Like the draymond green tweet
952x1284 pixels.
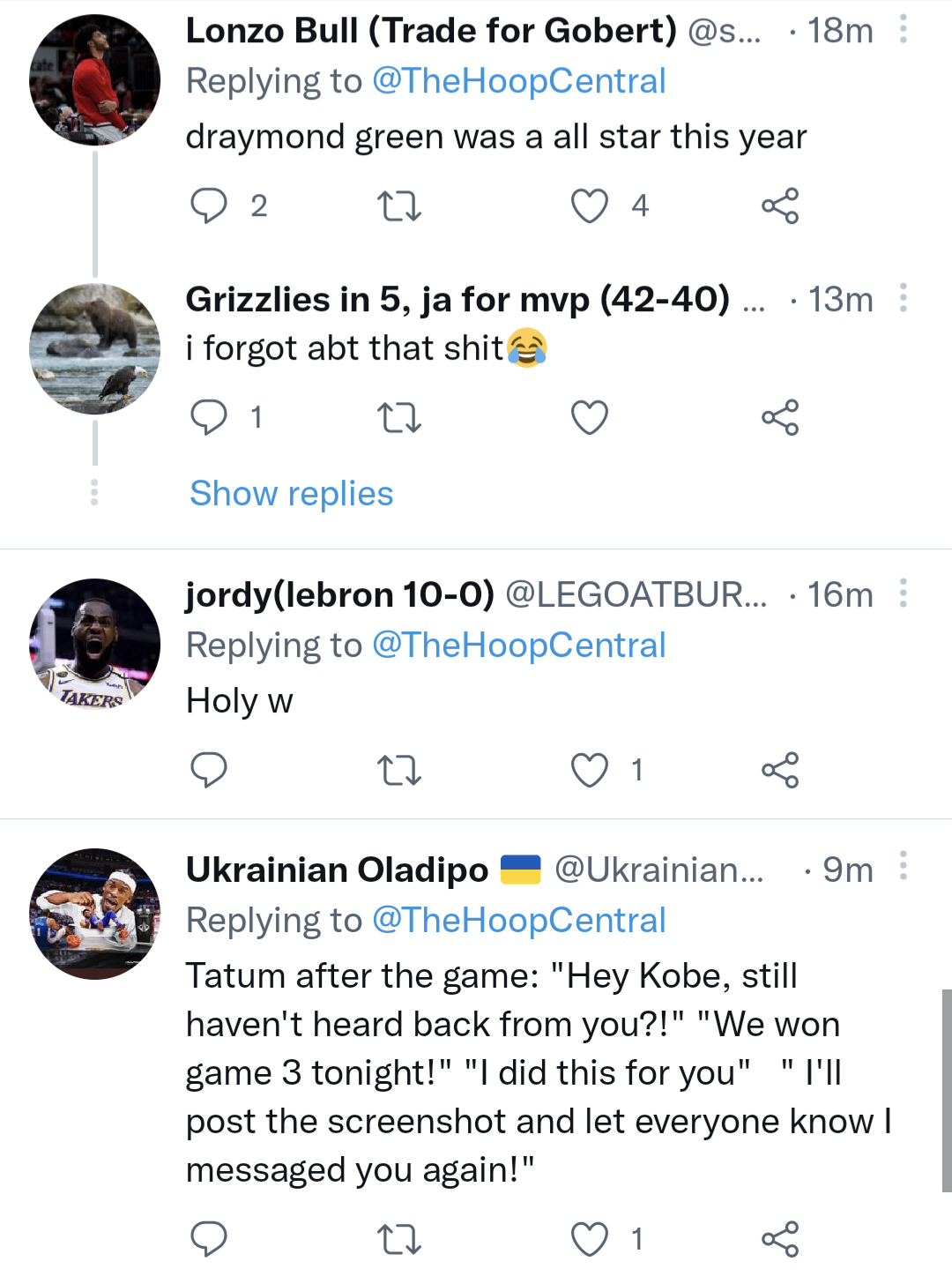pos(590,205)
